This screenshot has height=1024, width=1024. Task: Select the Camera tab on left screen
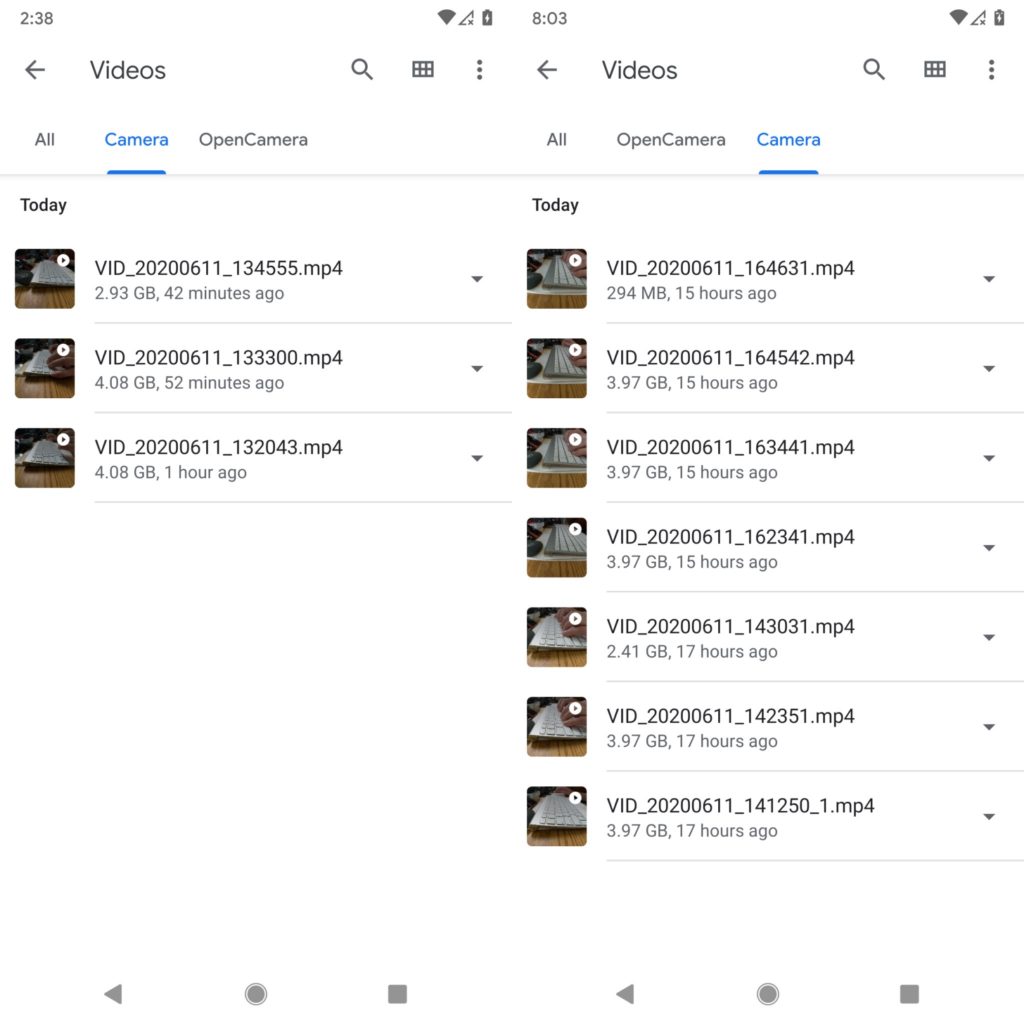tap(136, 140)
